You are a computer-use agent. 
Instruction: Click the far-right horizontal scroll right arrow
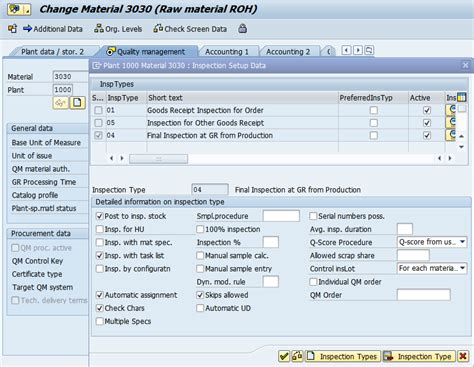[x=450, y=158]
